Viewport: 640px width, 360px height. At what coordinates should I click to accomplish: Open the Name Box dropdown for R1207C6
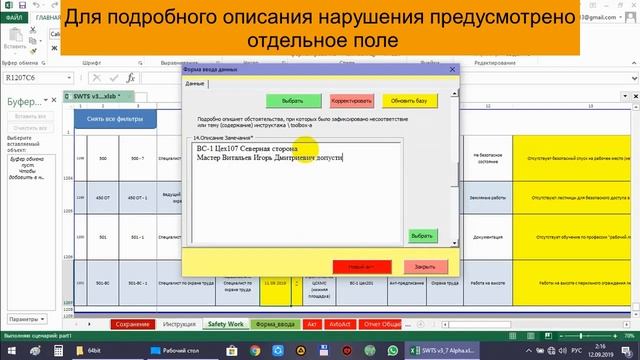[x=69, y=78]
